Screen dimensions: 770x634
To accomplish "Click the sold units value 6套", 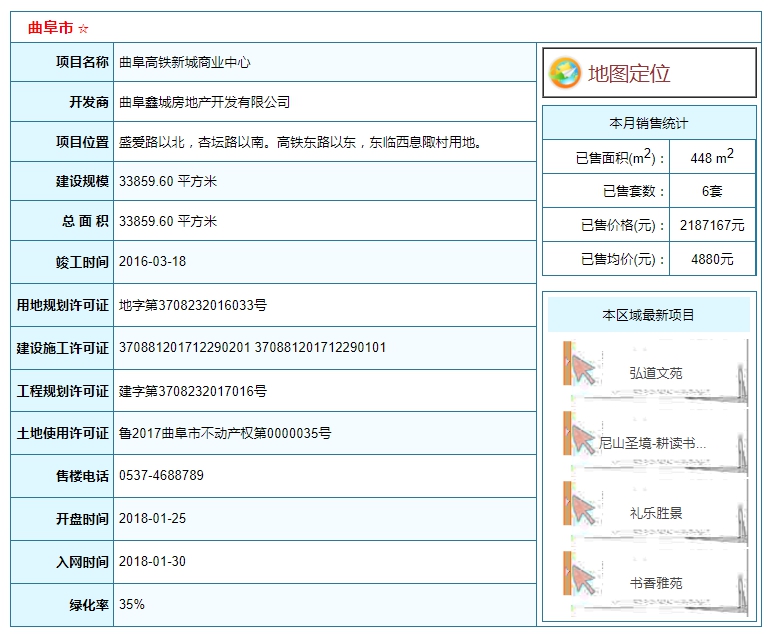I will click(712, 191).
